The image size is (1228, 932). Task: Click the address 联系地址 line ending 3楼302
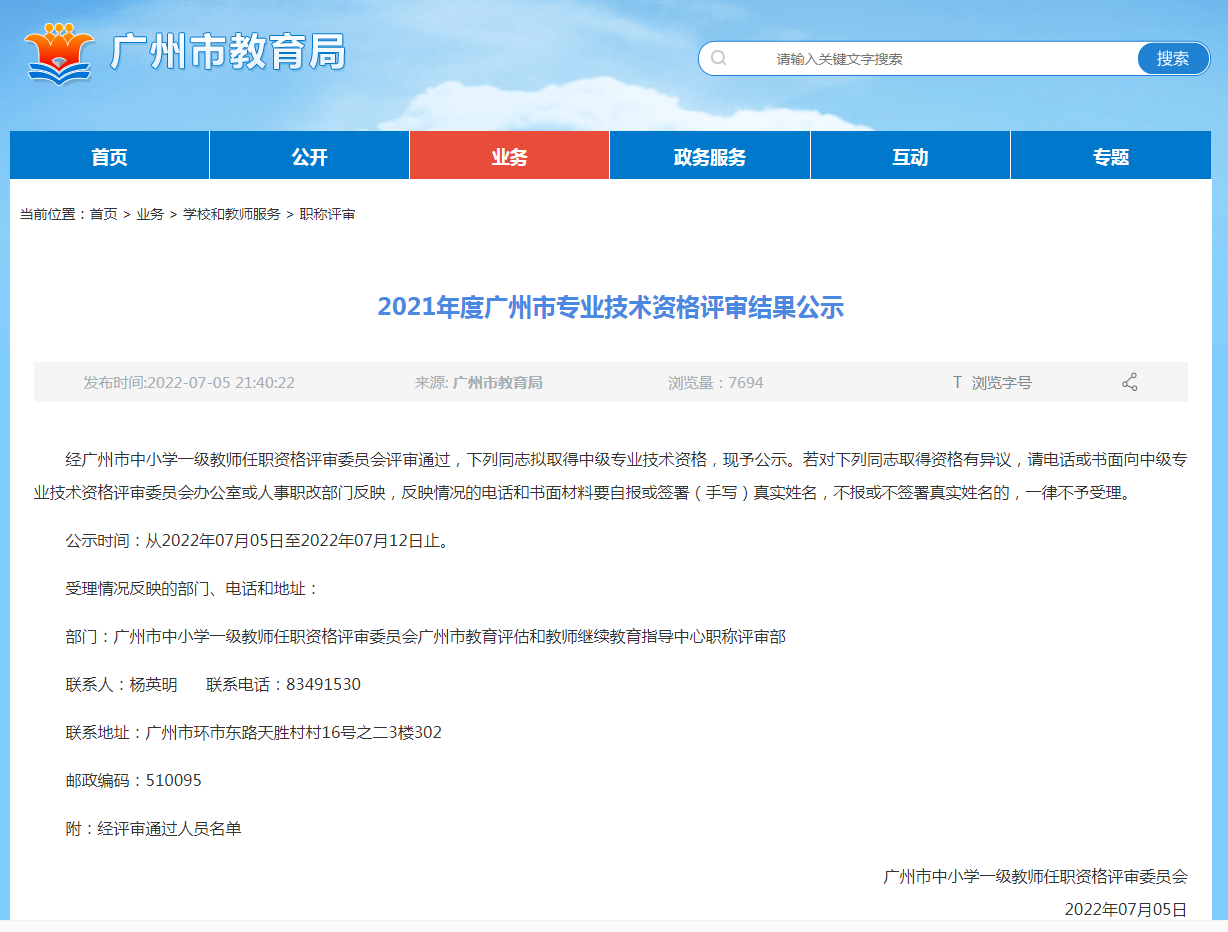pyautogui.click(x=254, y=733)
